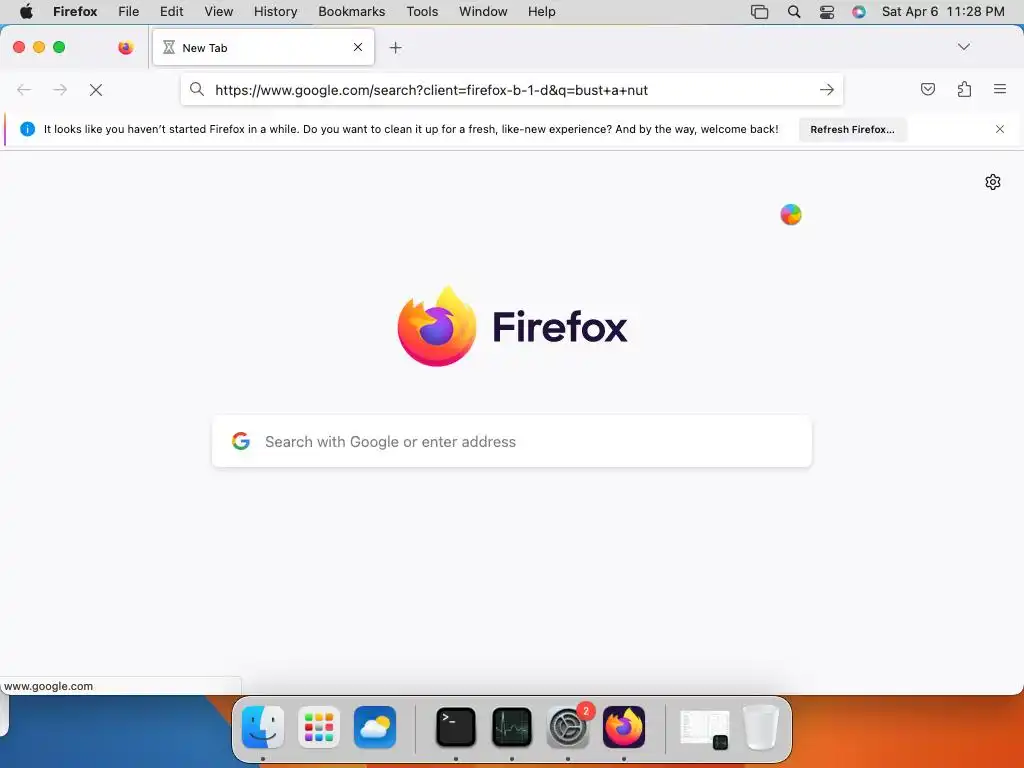The width and height of the screenshot is (1024, 768).
Task: Open a new tab with plus button
Action: coord(395,48)
